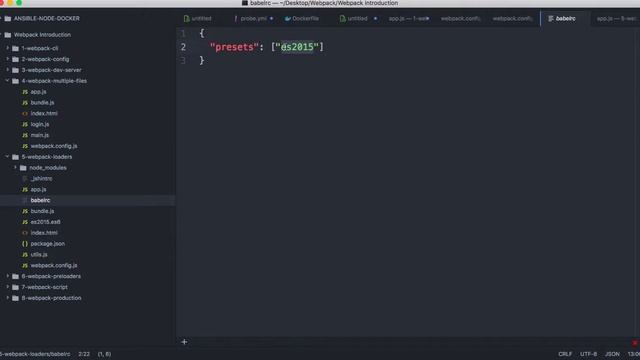The image size is (640, 360).
Task: Open the JSON grammar selector
Action: click(x=612, y=354)
